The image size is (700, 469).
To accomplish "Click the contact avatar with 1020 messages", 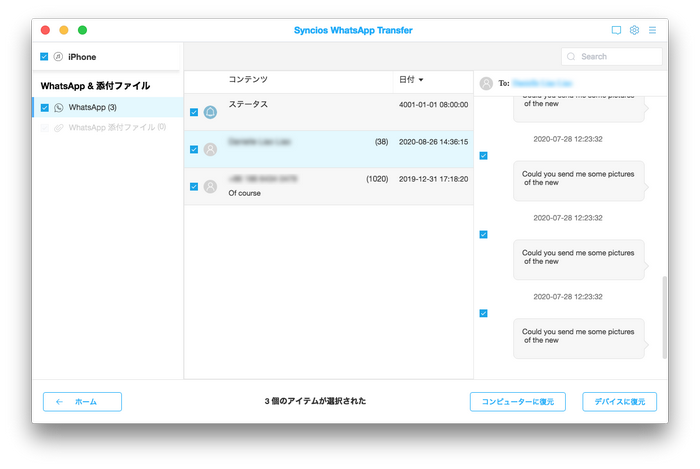I will click(x=210, y=186).
